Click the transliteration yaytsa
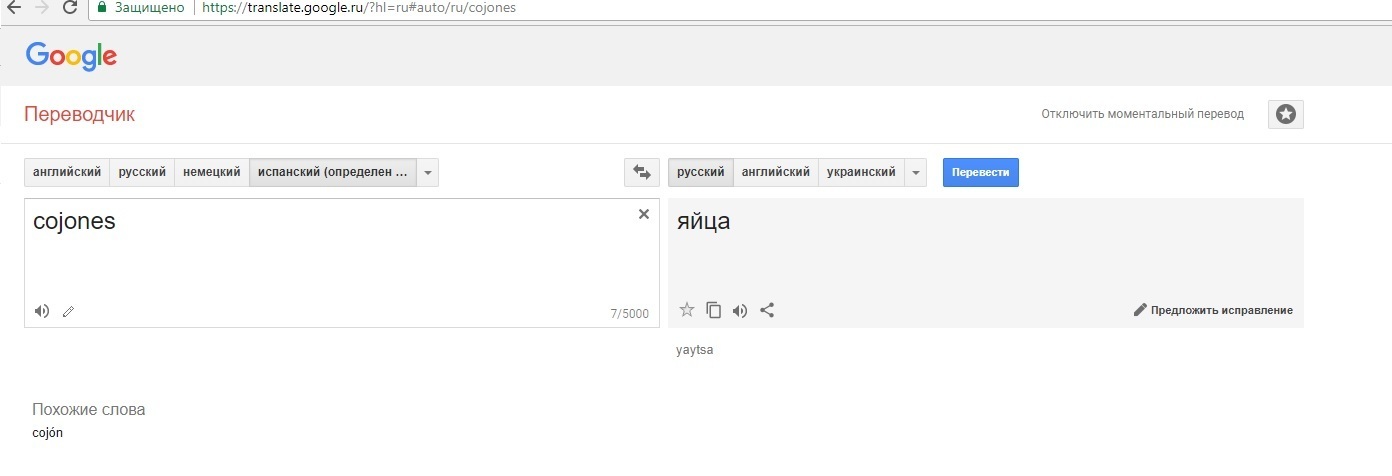Viewport: 1392px width, 476px height. (695, 350)
